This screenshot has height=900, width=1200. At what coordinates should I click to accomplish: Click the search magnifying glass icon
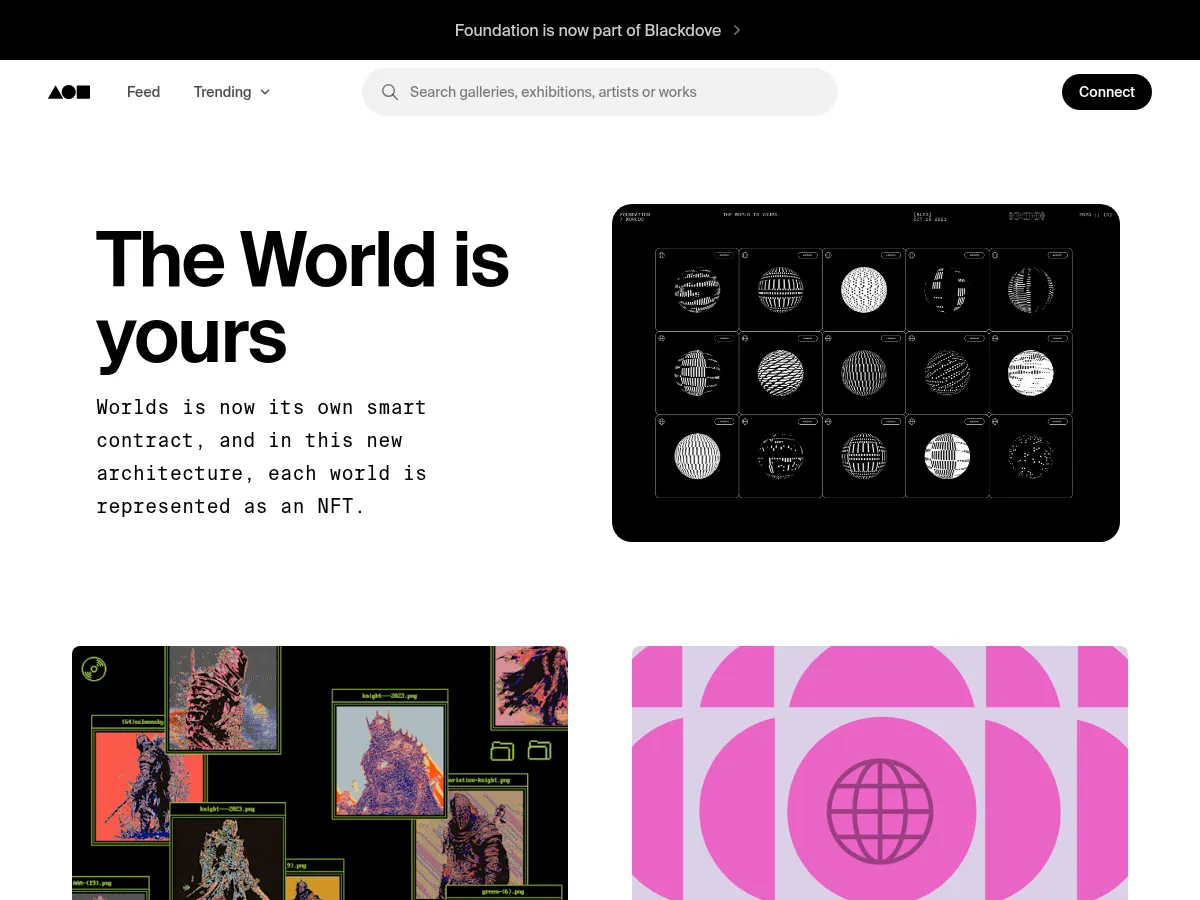point(390,92)
